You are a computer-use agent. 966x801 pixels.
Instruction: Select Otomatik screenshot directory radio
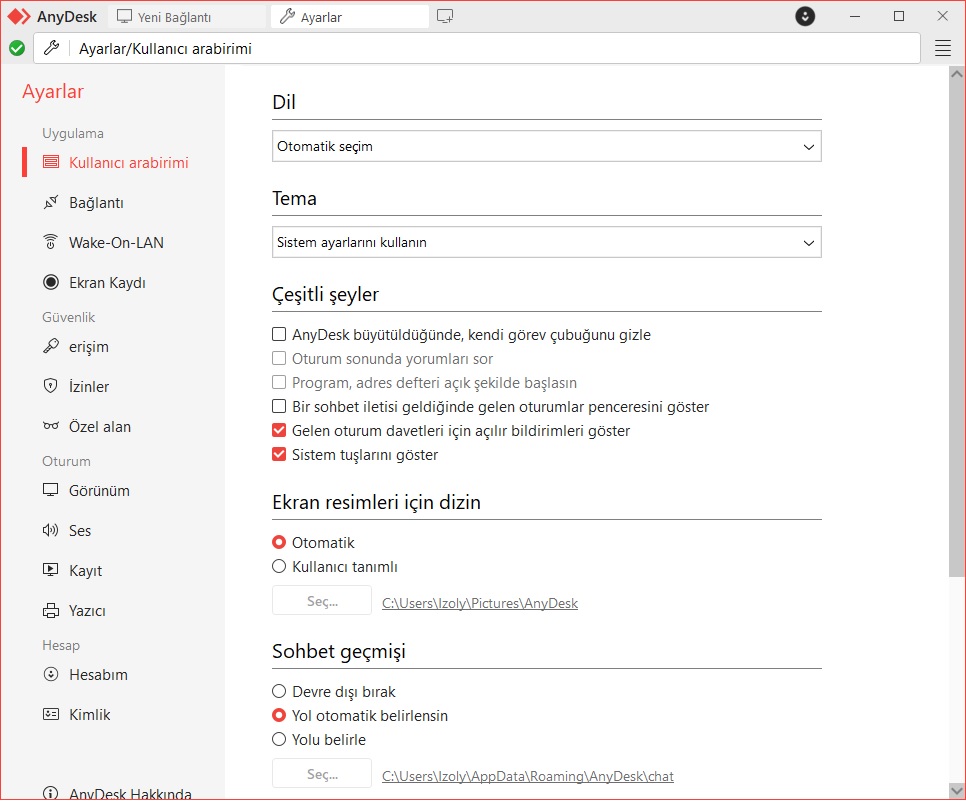[x=279, y=542]
